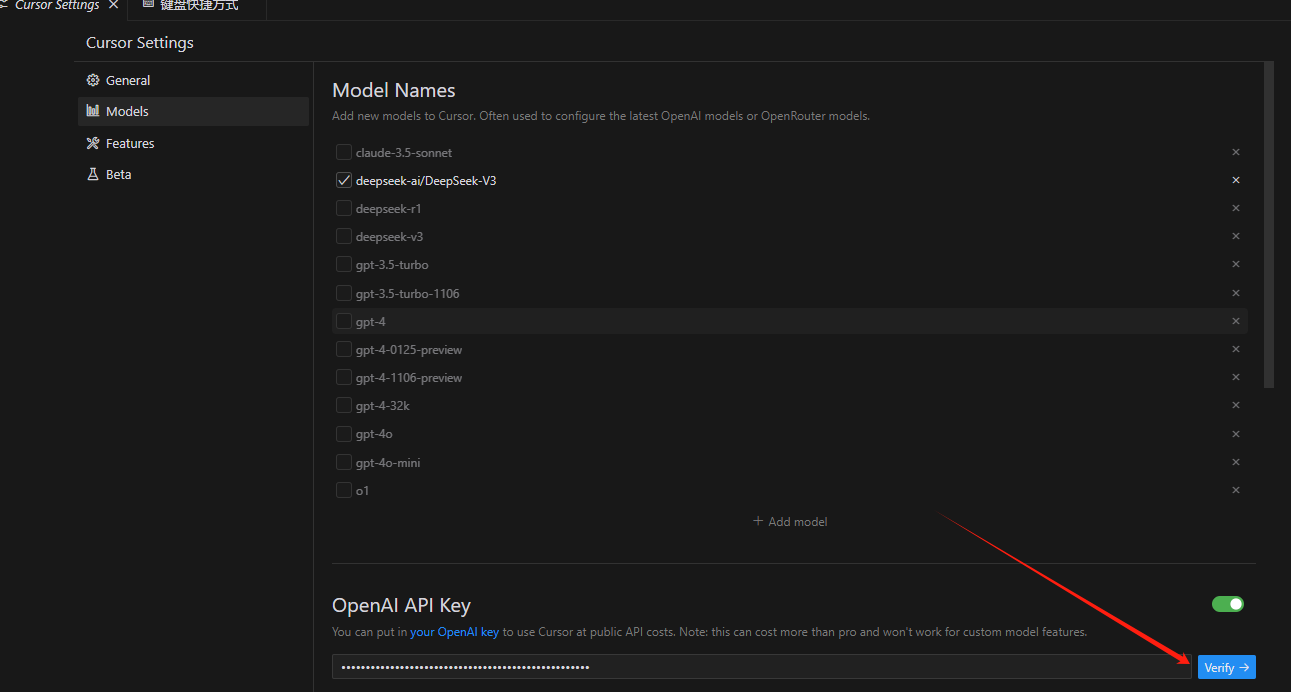Select the Models settings section

point(193,111)
